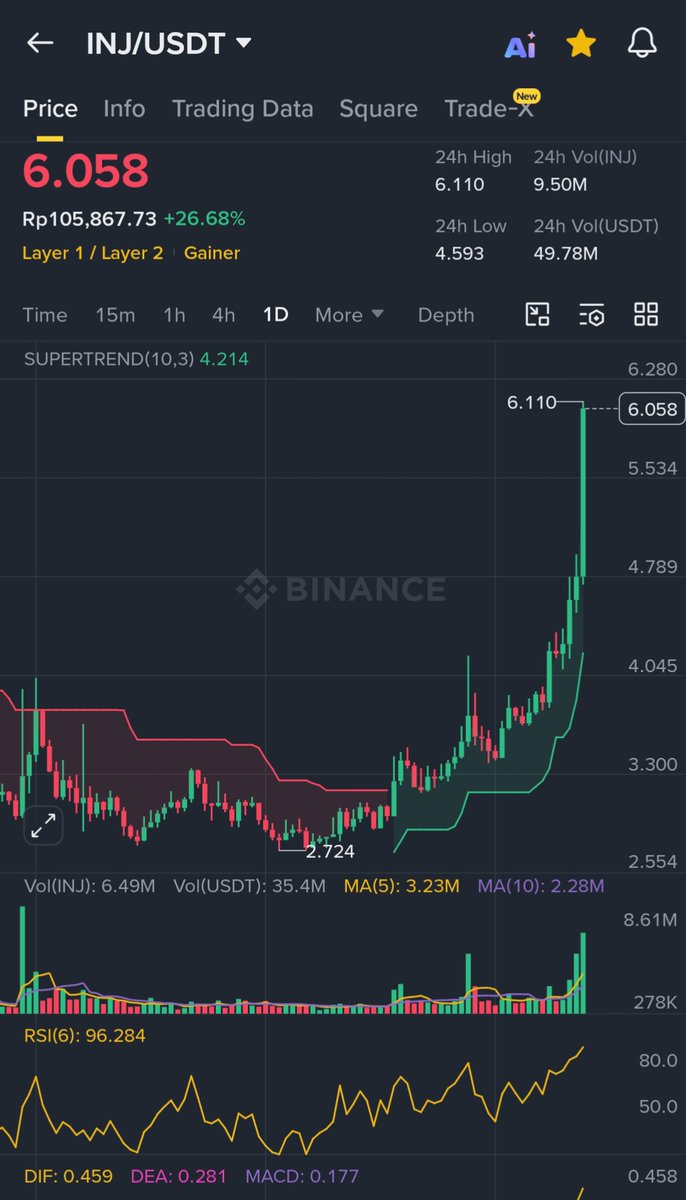Open the chart drawing tools icon
Viewport: 686px width, 1200px height.
point(538,315)
